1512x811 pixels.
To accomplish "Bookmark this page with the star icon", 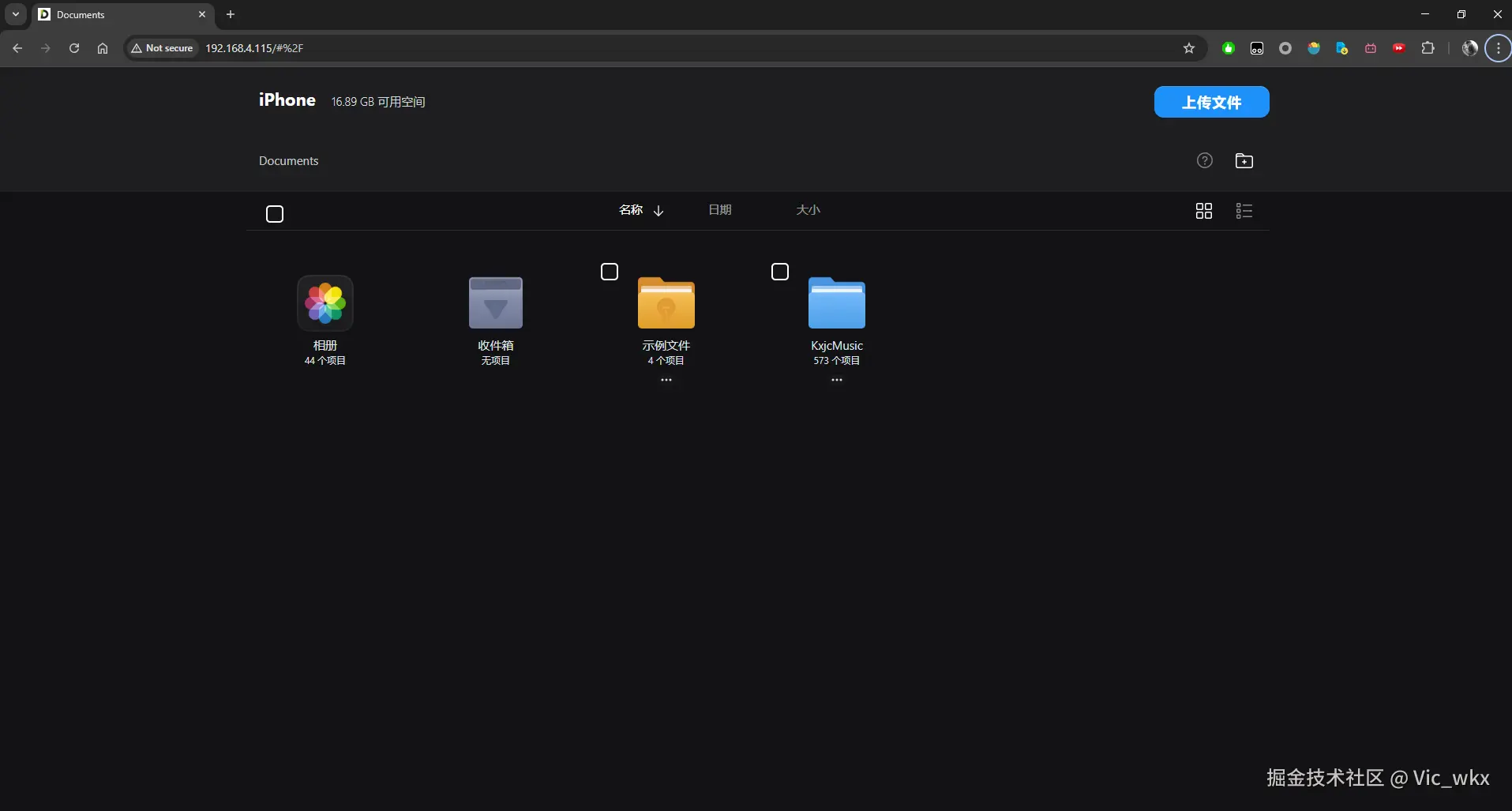I will coord(1189,48).
